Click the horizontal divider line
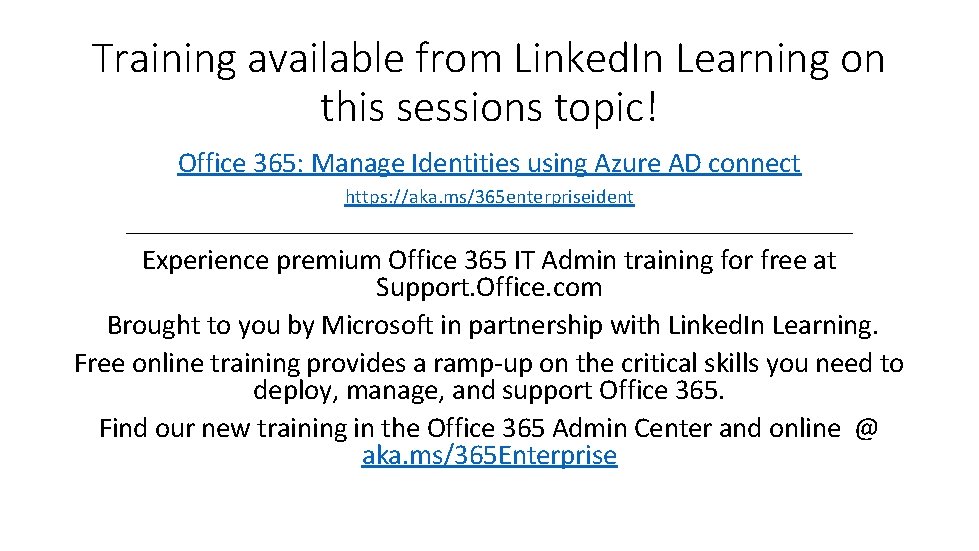 pyautogui.click(x=489, y=233)
